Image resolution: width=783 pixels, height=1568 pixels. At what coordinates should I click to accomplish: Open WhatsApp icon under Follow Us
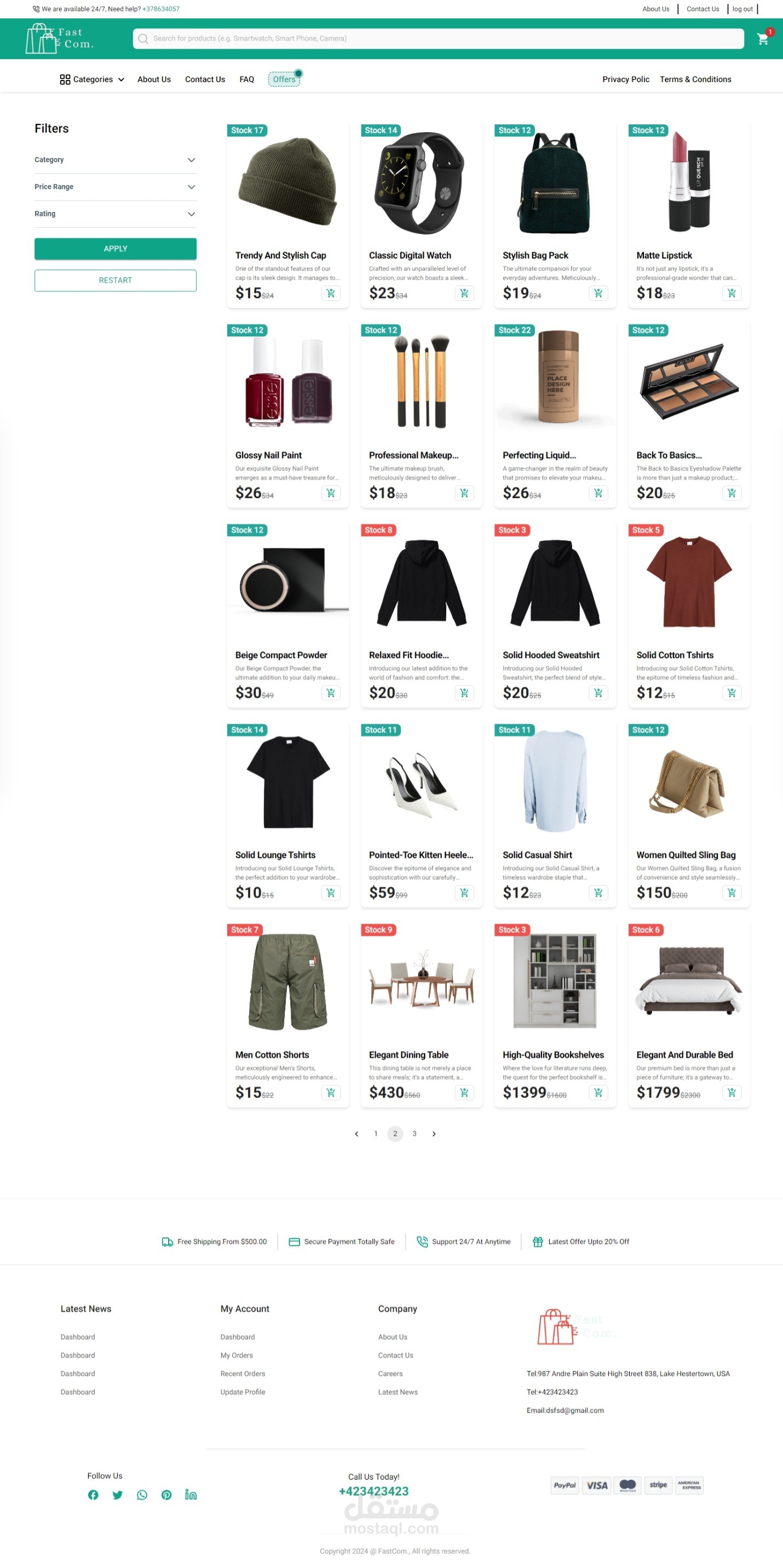point(142,1495)
